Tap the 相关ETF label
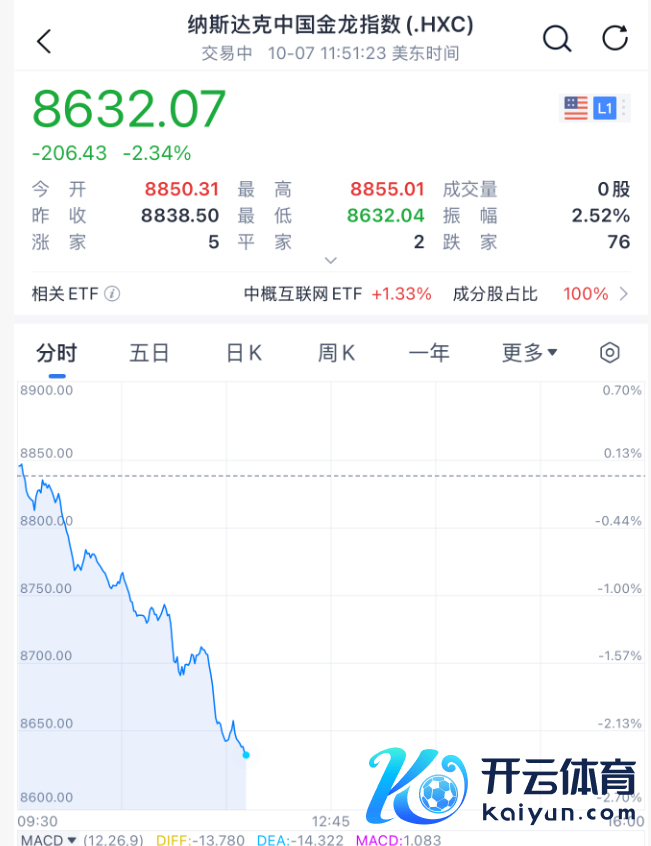 click(65, 294)
